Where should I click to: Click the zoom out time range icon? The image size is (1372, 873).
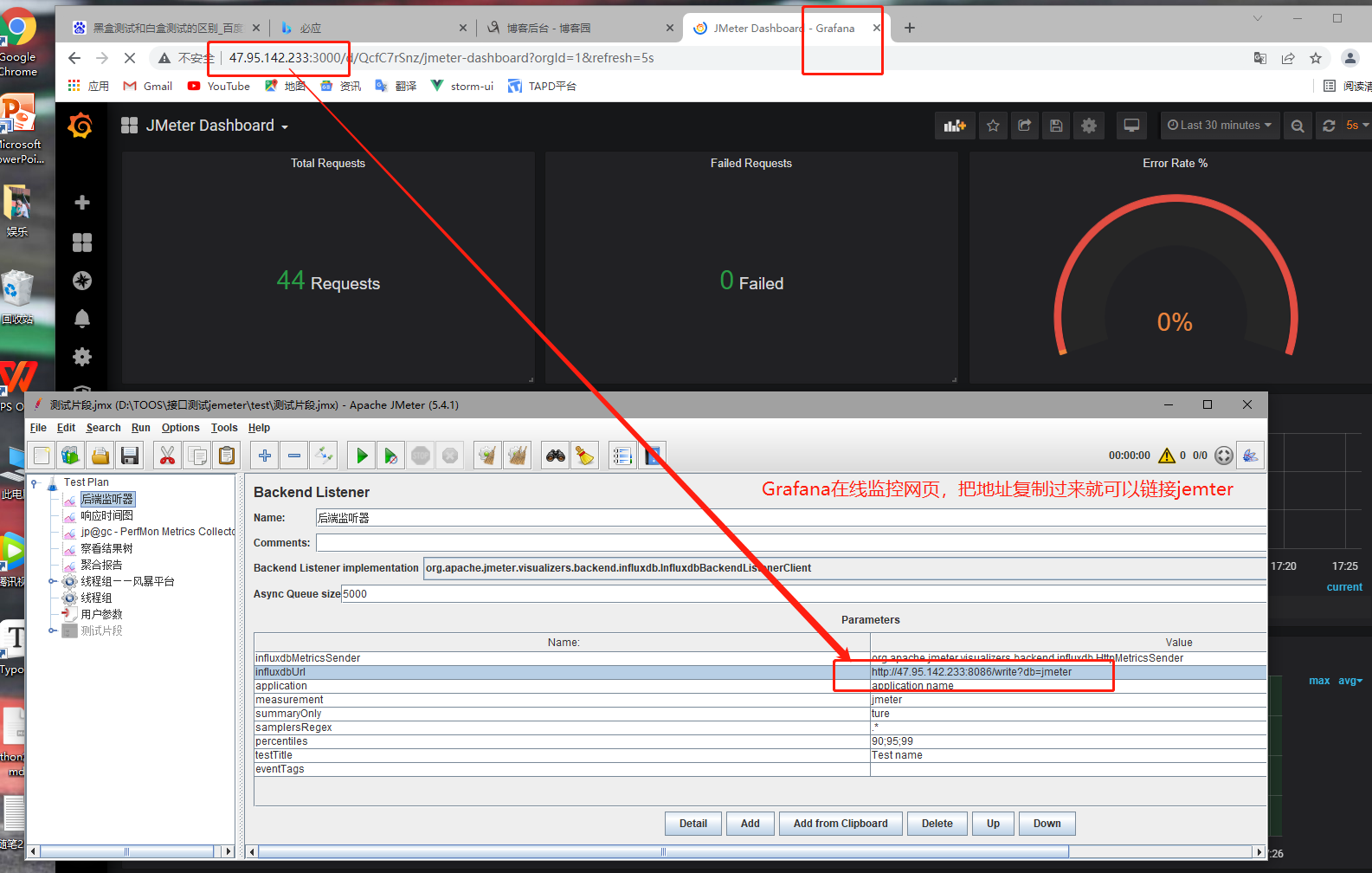[x=1297, y=126]
